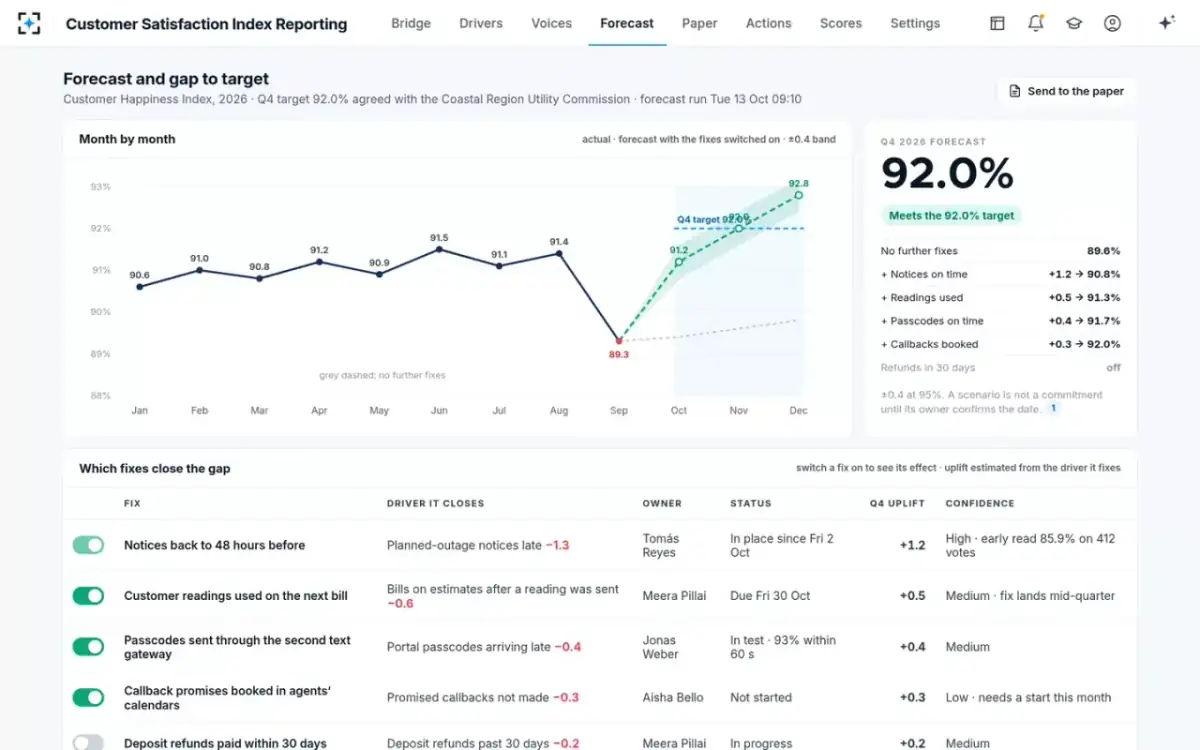1200x750 pixels.
Task: Click the + Notices on time row
Action: 1000,274
